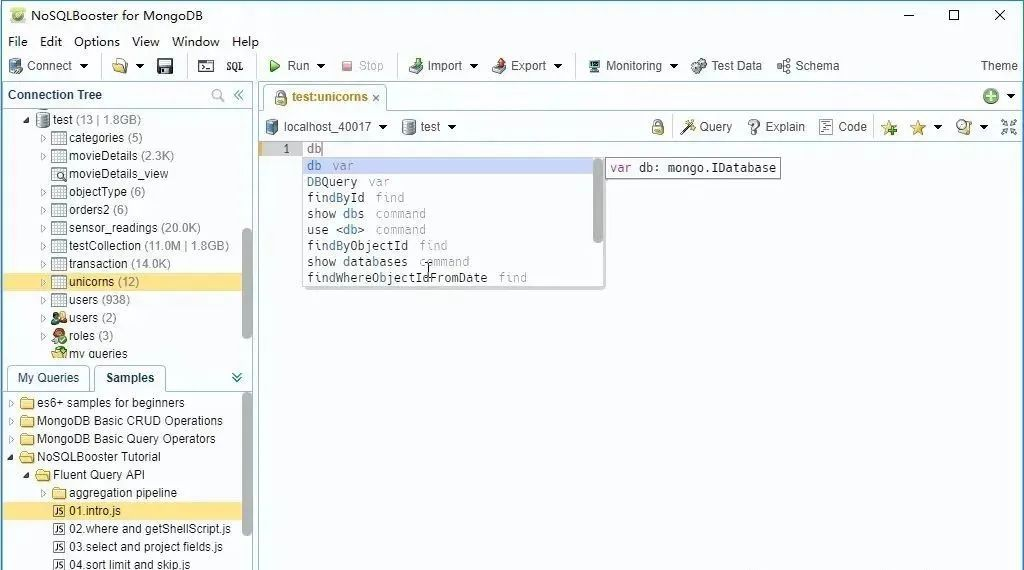Open the File menu
The height and width of the screenshot is (570, 1024).
click(x=18, y=42)
